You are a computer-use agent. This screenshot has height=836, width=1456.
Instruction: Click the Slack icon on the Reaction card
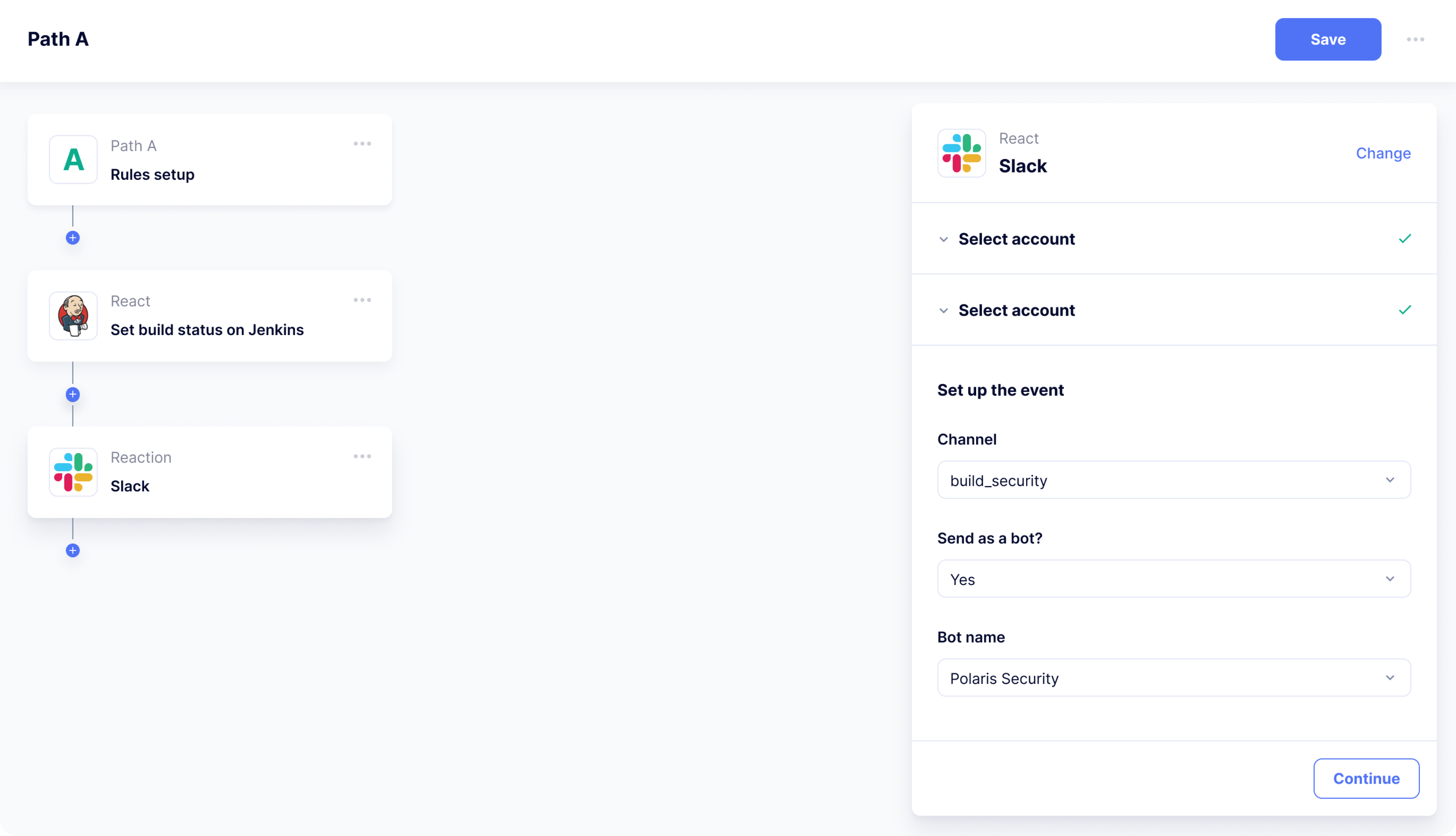73,472
